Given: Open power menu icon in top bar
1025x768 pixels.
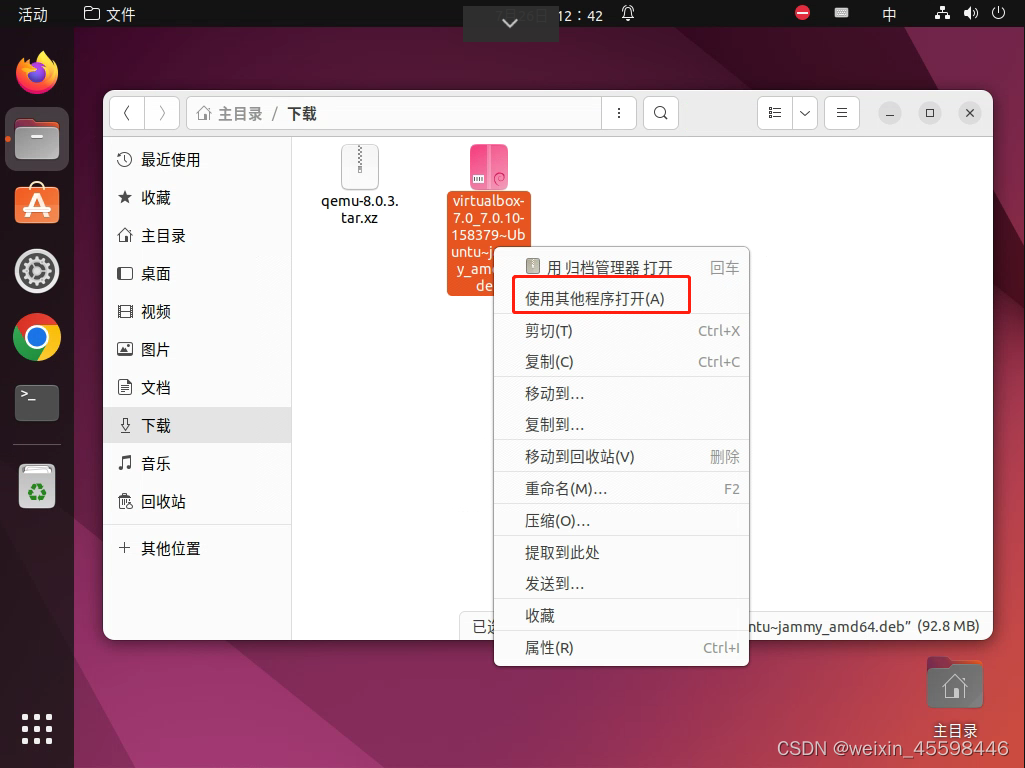Looking at the screenshot, I should tap(998, 13).
